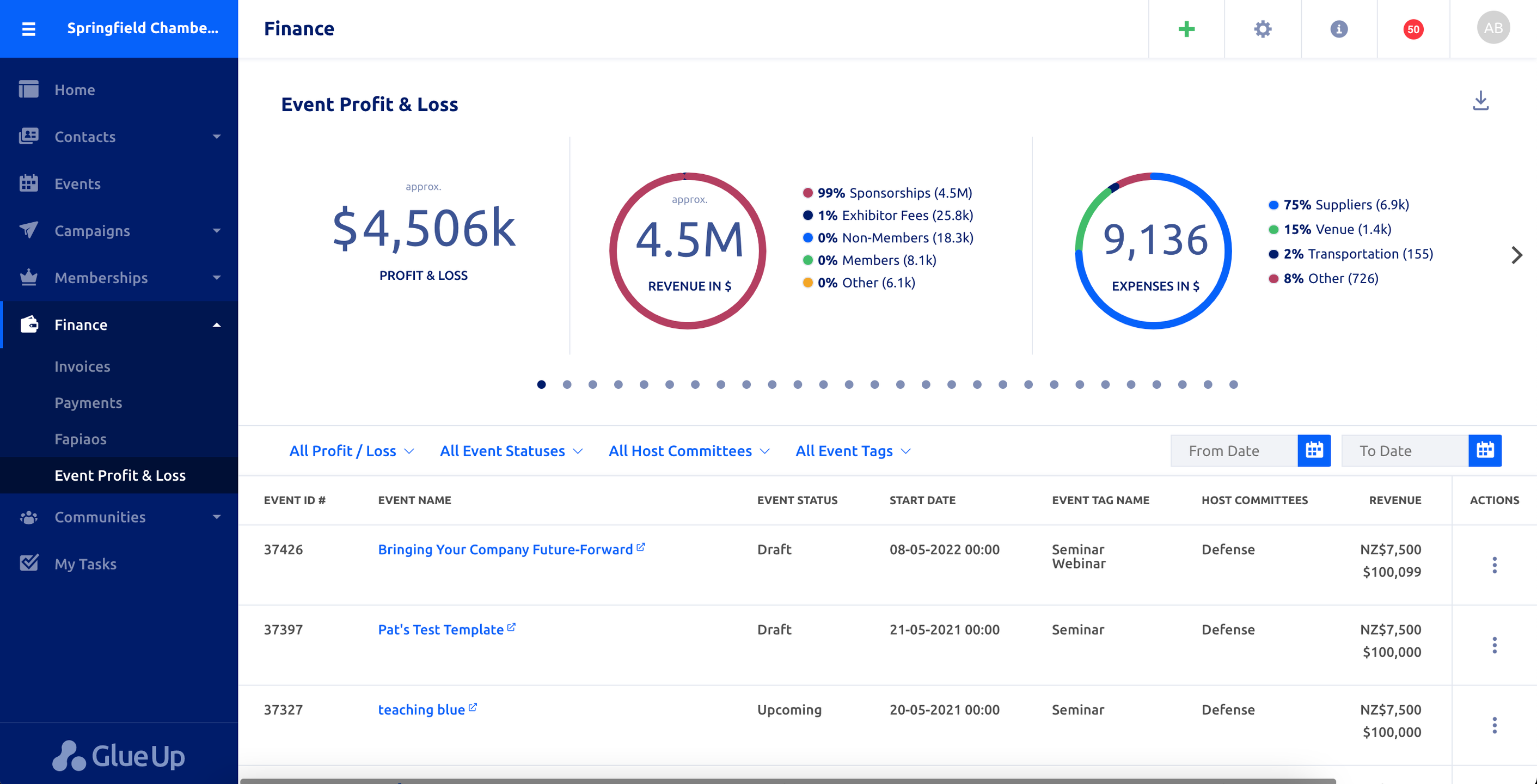
Task: Go to next chart slide arrow
Action: click(1517, 255)
